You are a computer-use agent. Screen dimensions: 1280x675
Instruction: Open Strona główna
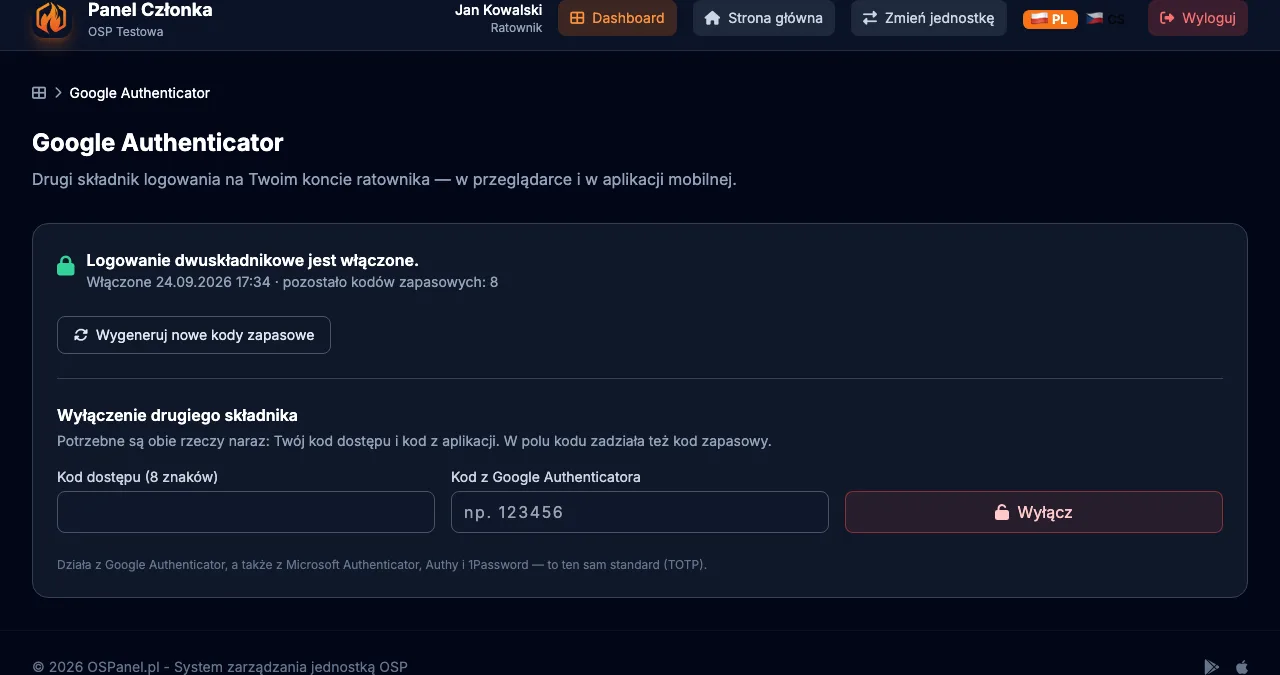tap(764, 18)
